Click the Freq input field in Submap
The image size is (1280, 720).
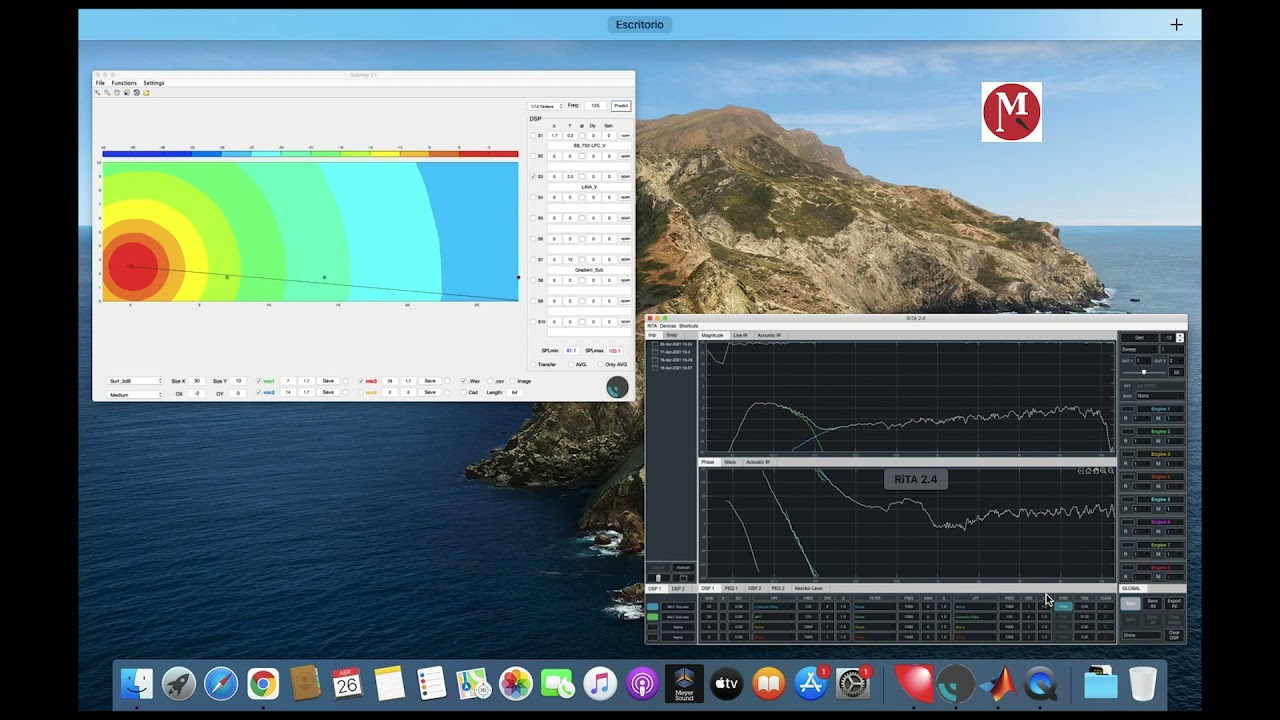(596, 106)
